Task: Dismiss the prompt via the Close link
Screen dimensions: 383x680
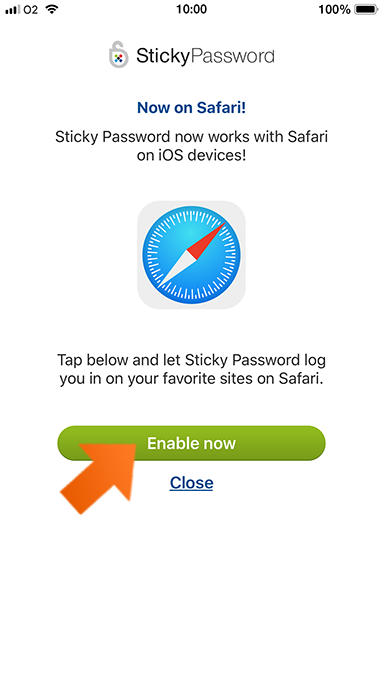Action: pyautogui.click(x=191, y=483)
